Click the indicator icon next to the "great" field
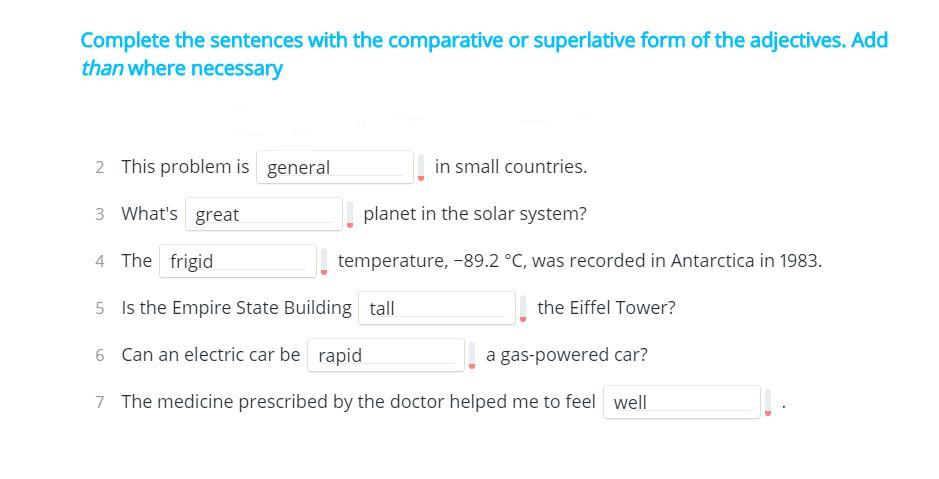The image size is (939, 479). click(x=350, y=214)
